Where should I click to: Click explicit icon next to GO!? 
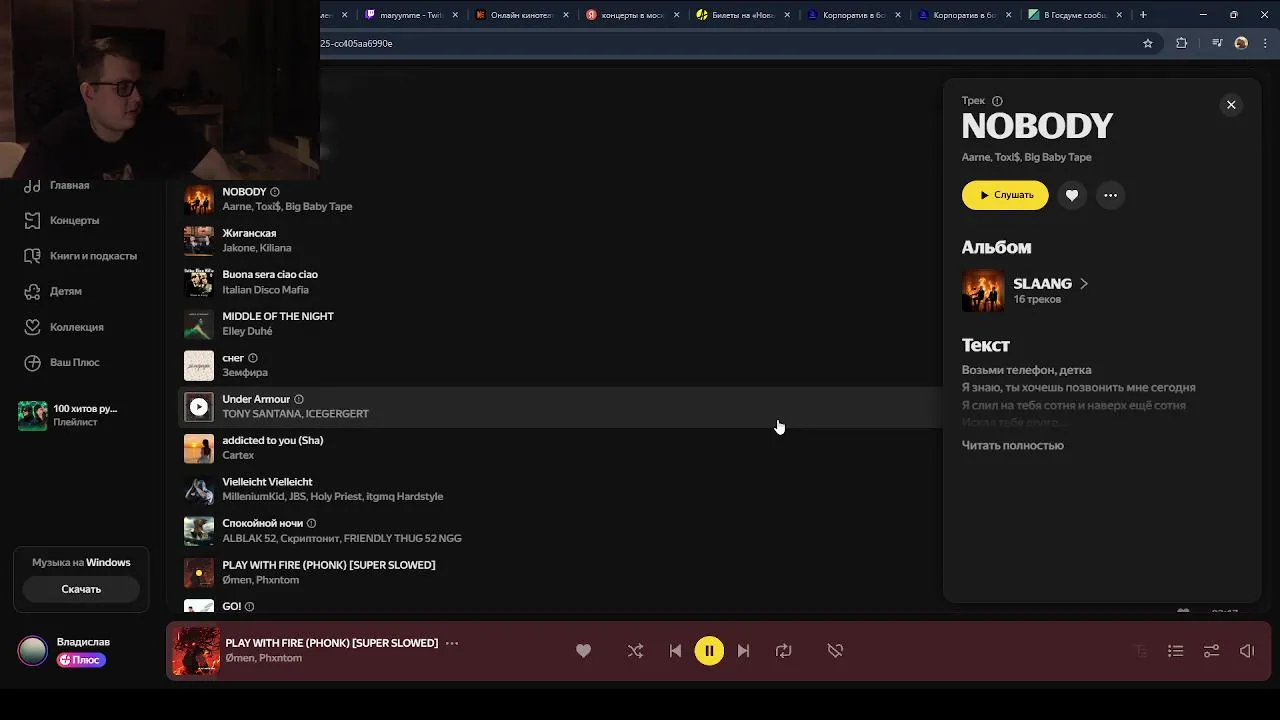(x=250, y=606)
